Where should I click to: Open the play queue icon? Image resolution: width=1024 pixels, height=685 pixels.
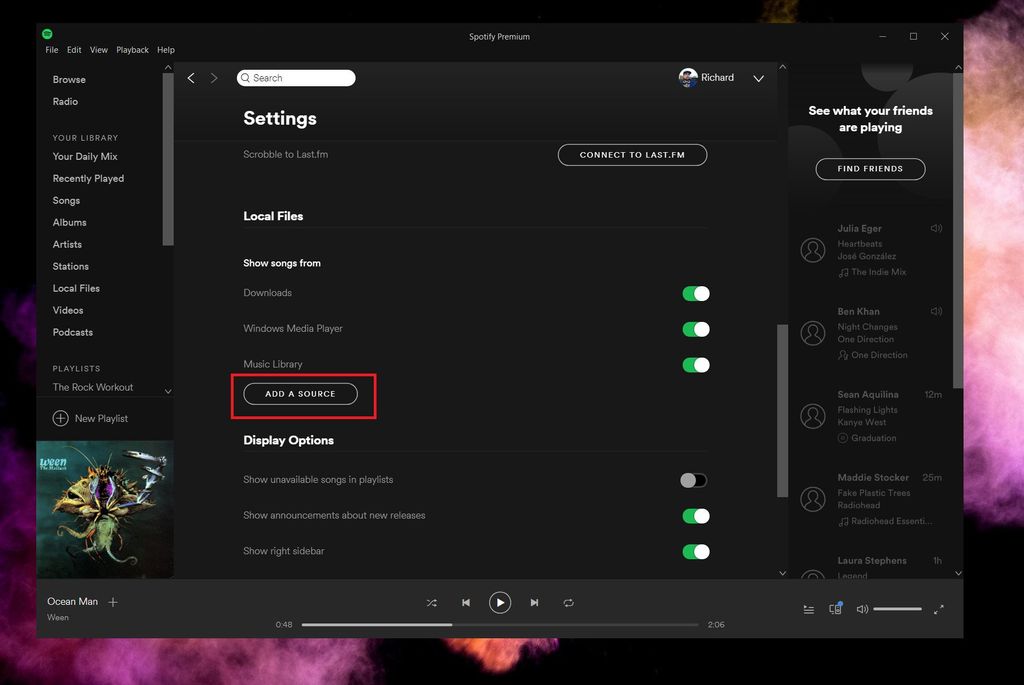(x=808, y=608)
